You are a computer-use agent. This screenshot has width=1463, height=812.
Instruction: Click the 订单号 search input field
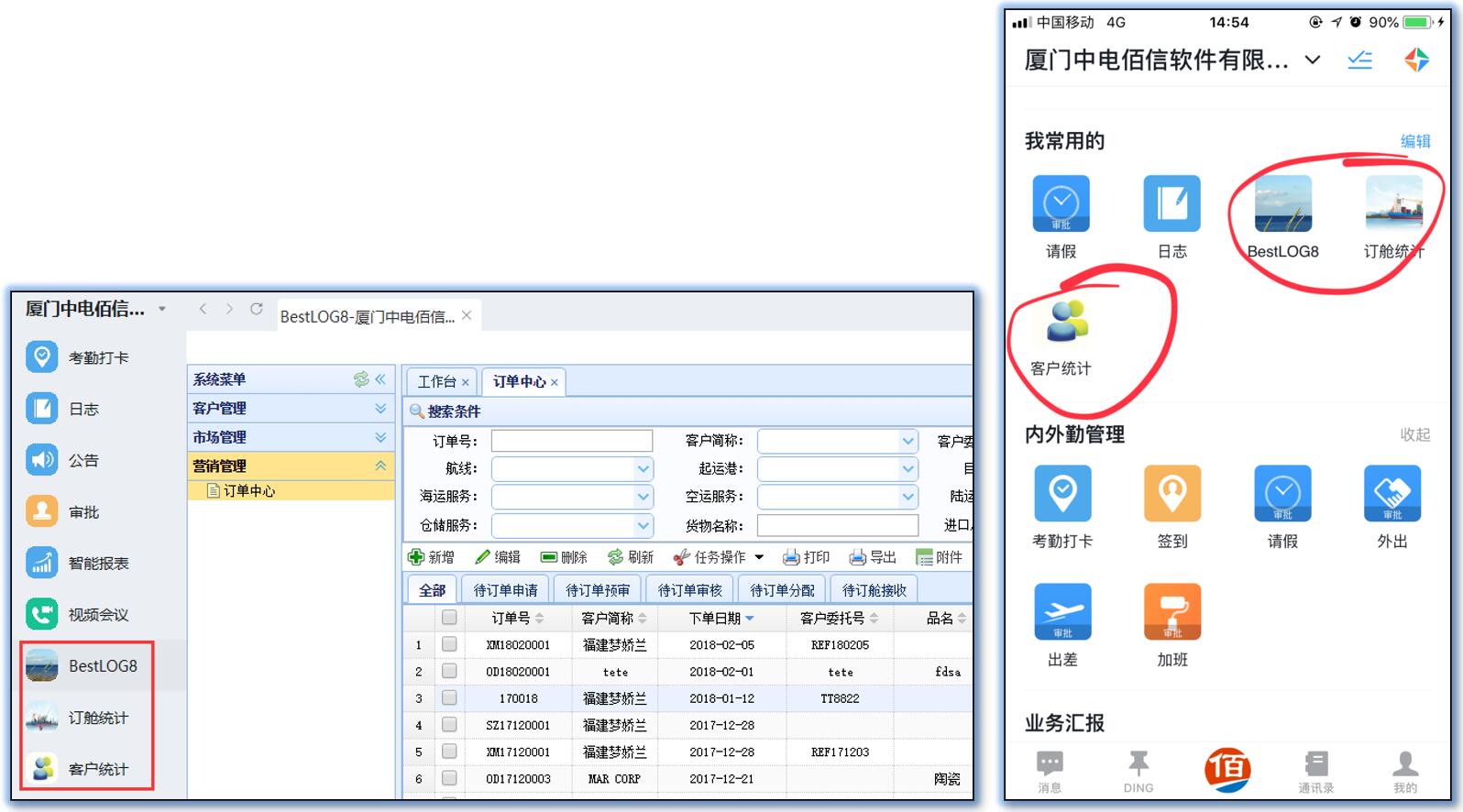(571, 442)
